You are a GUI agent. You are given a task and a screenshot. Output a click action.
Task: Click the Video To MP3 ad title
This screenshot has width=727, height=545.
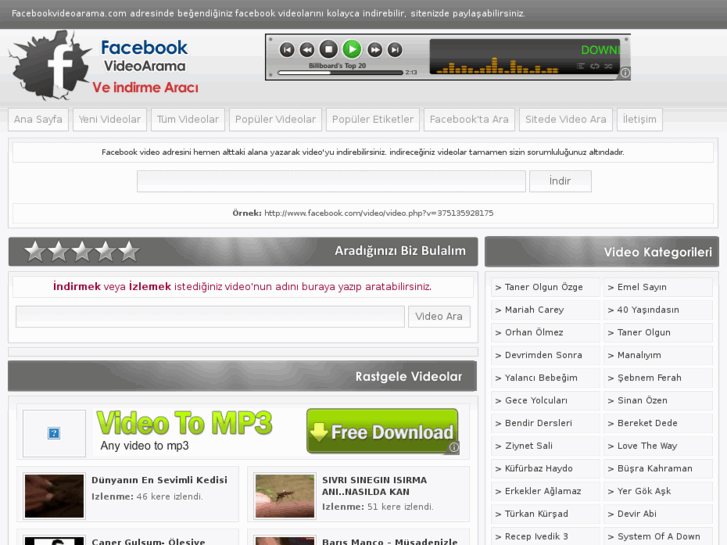pyautogui.click(x=185, y=423)
